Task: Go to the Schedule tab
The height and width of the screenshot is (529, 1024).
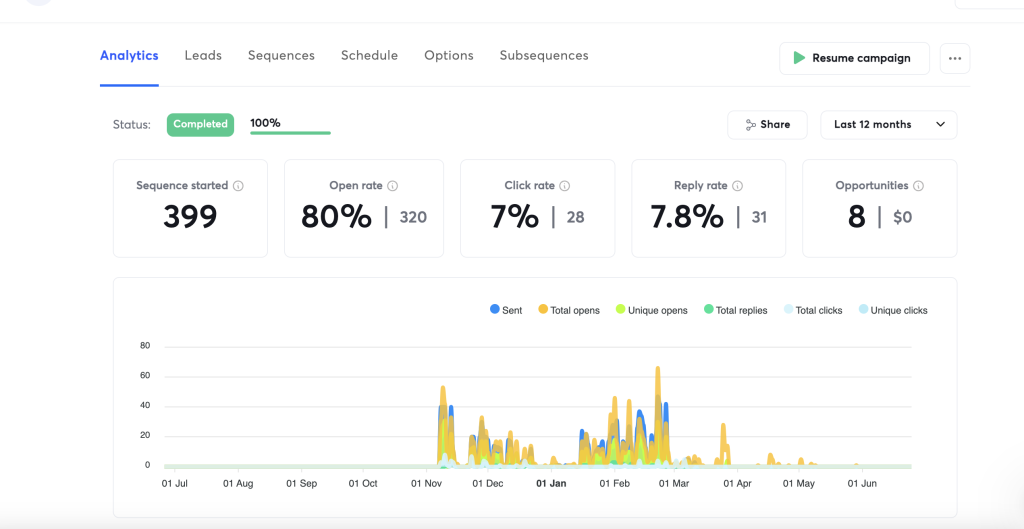Action: [x=369, y=56]
